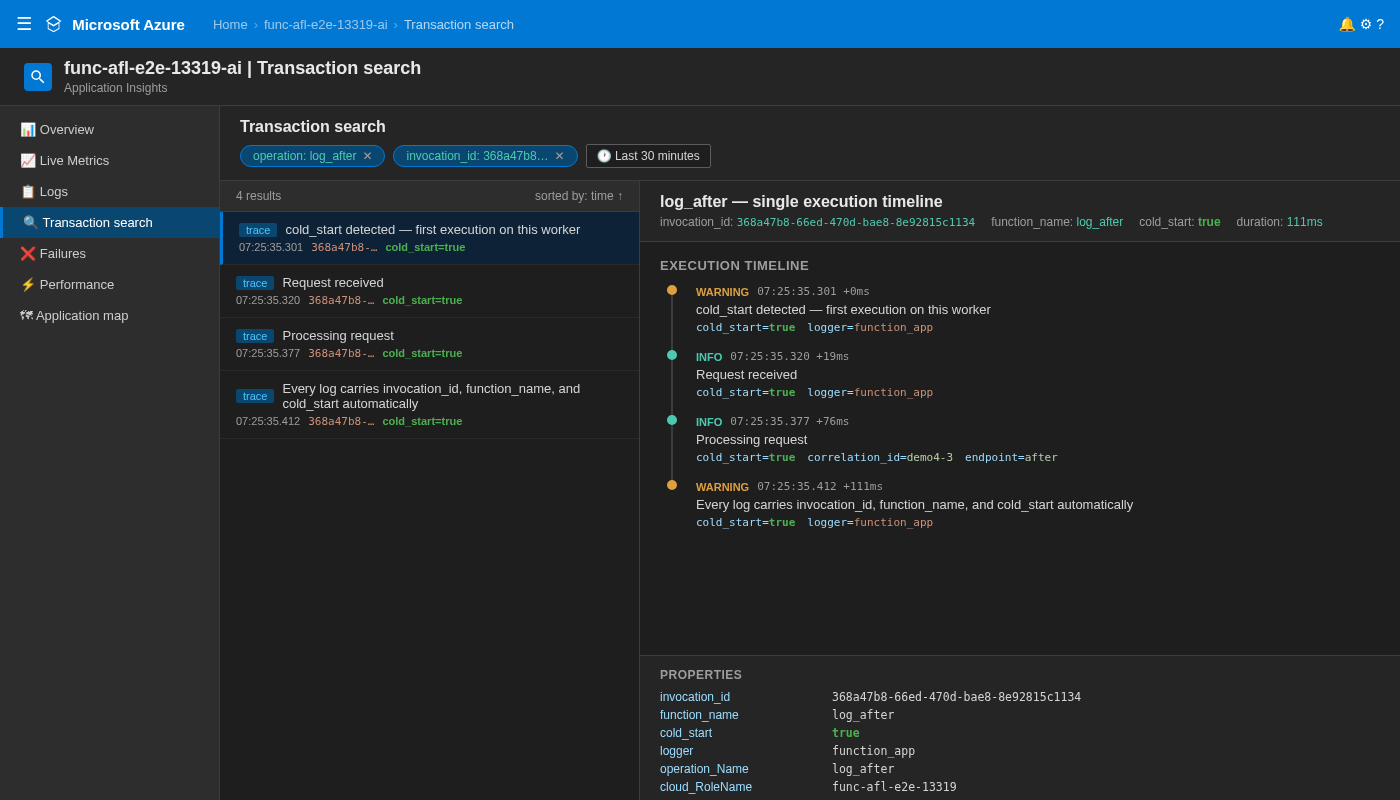
Task: Go to Overview in the sidebar
Action: click(x=110, y=129)
